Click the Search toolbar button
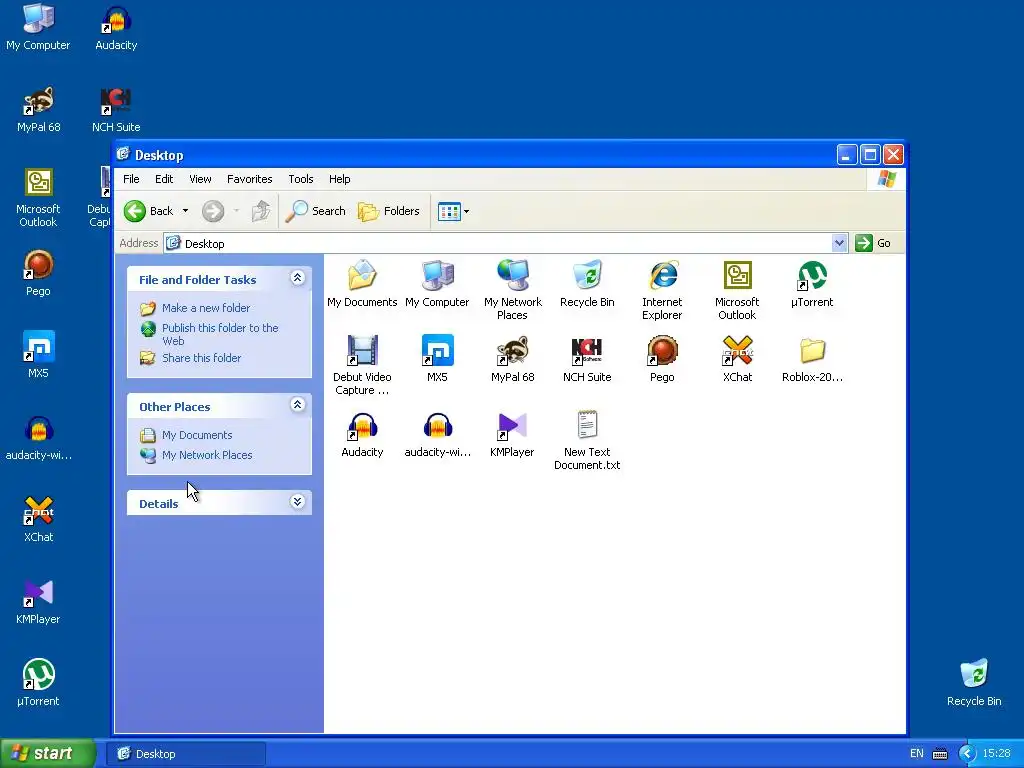 point(315,211)
